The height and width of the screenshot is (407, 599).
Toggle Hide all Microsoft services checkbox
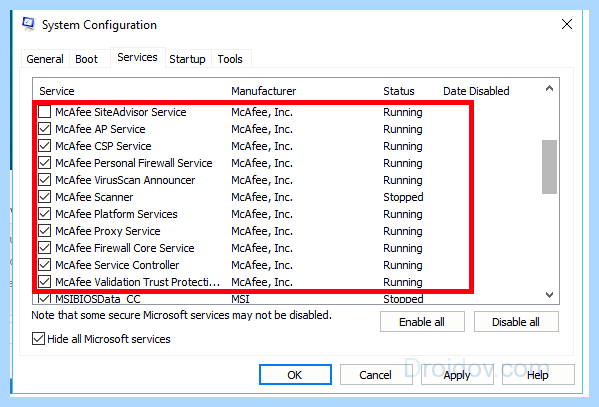pos(38,339)
